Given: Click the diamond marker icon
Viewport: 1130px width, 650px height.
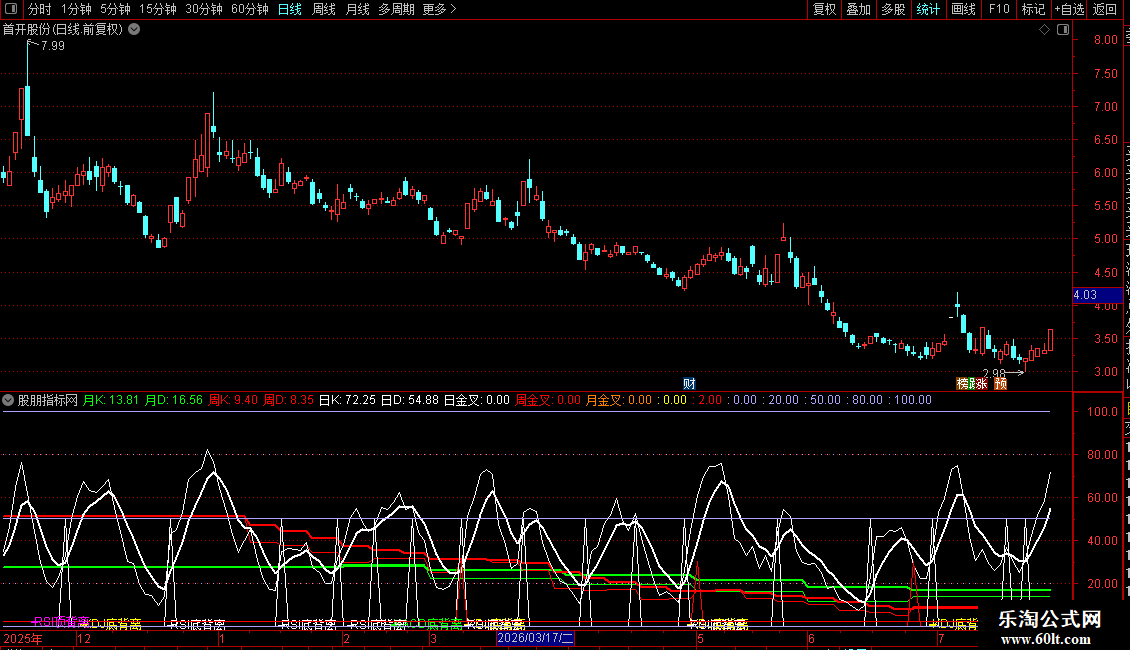Looking at the screenshot, I should click(1044, 30).
